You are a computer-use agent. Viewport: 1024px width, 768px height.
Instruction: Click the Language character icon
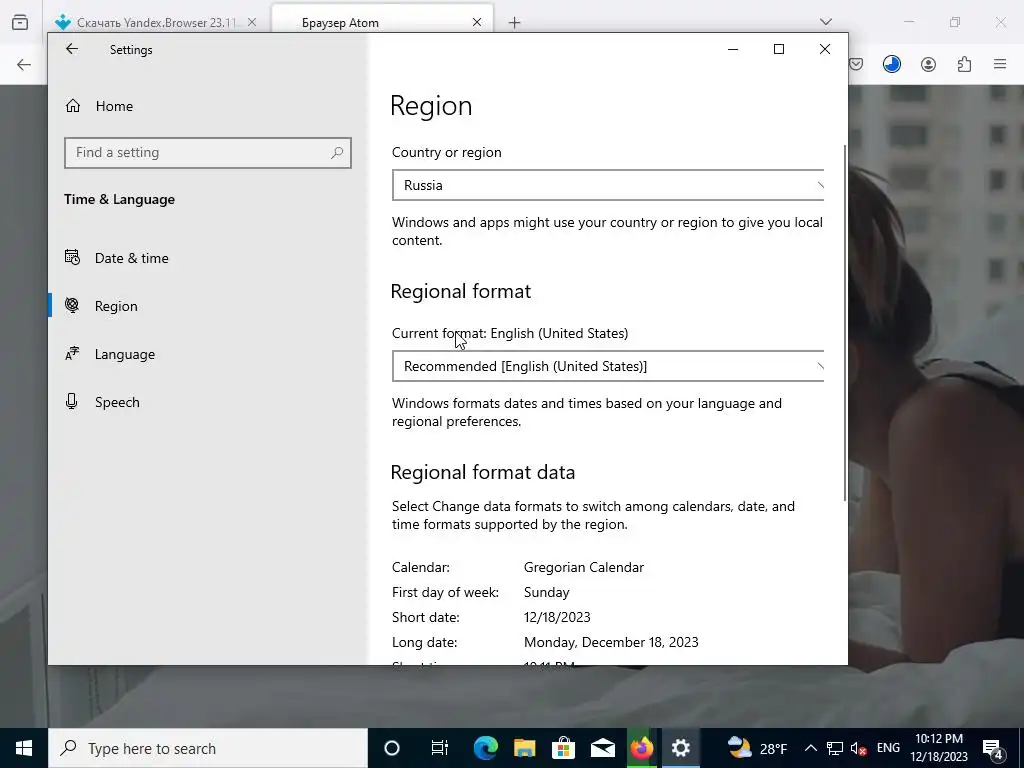tap(72, 353)
